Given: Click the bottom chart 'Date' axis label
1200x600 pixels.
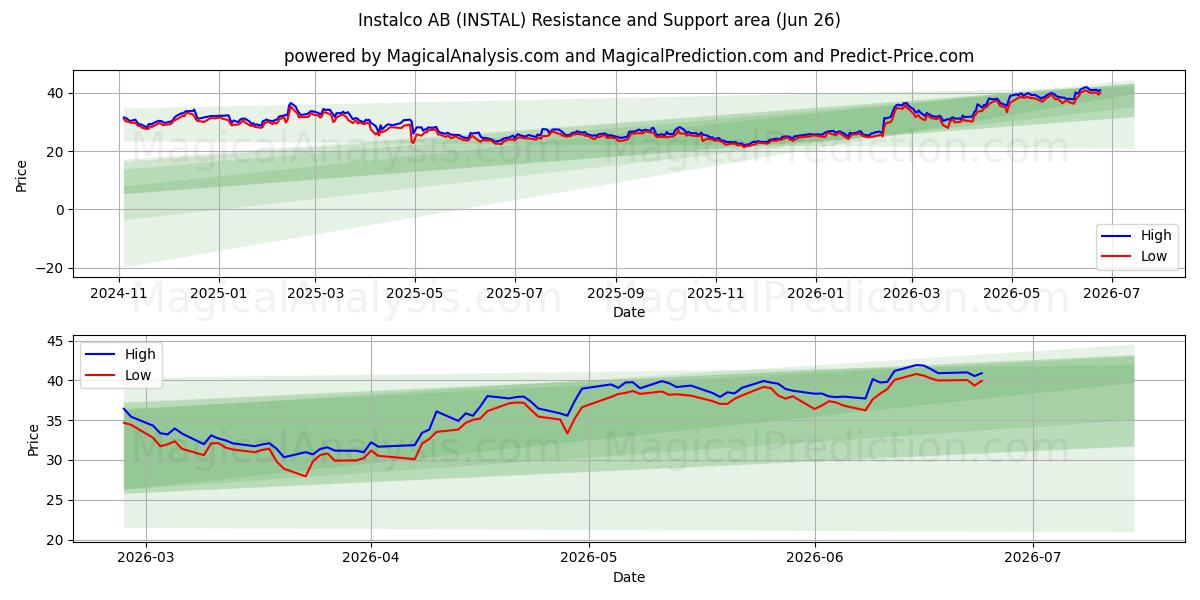Looking at the screenshot, I should click(628, 577).
